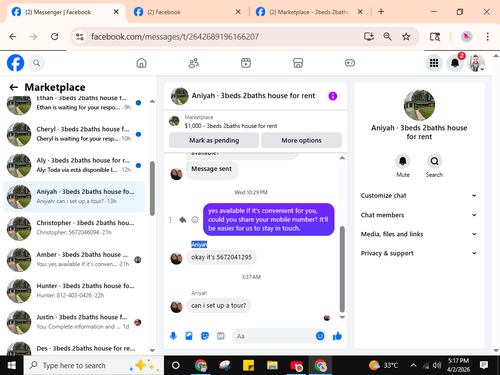This screenshot has height=375, width=500.
Task: Switch to the (2) Facebook tab
Action: click(187, 12)
